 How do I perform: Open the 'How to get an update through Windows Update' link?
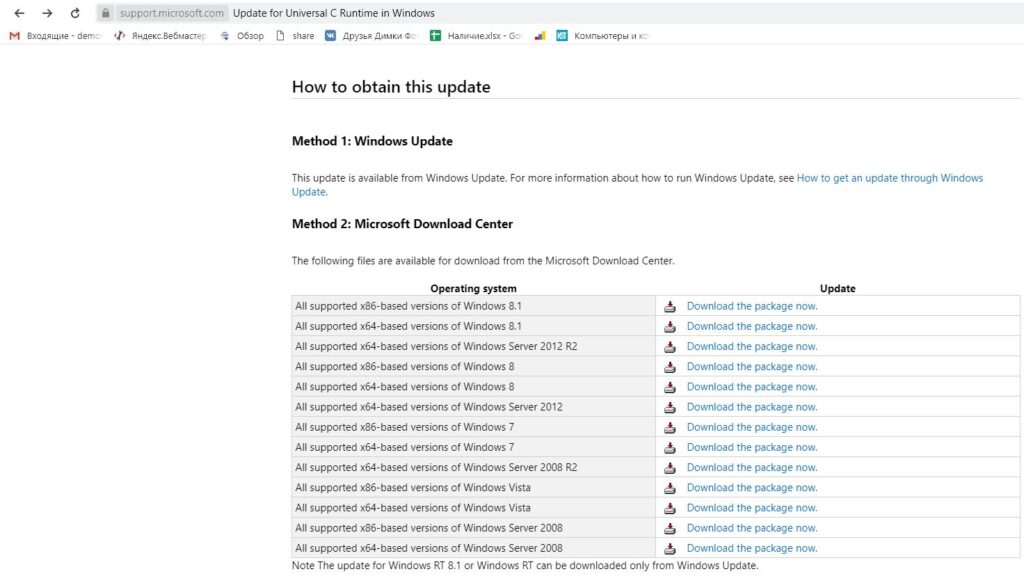889,178
